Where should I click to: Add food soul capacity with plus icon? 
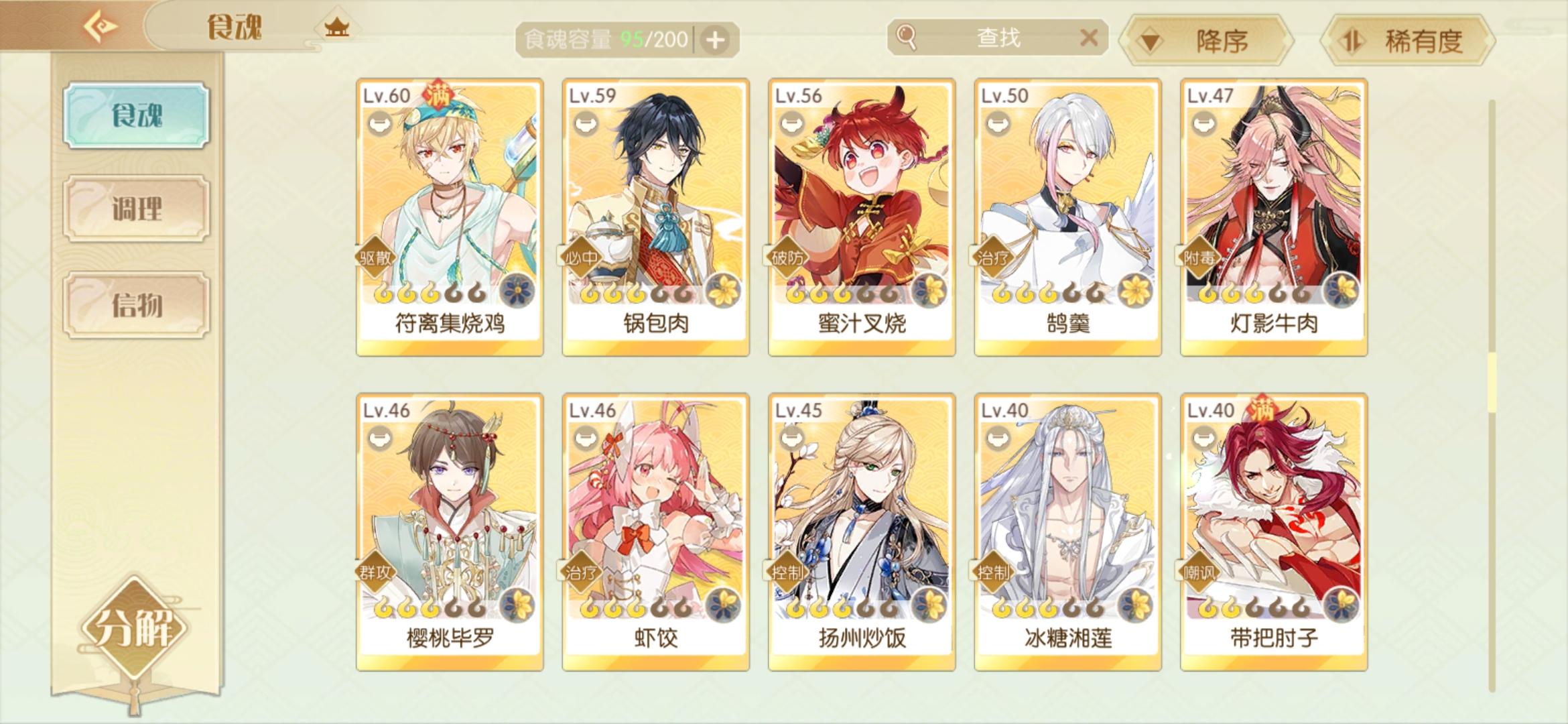[716, 40]
